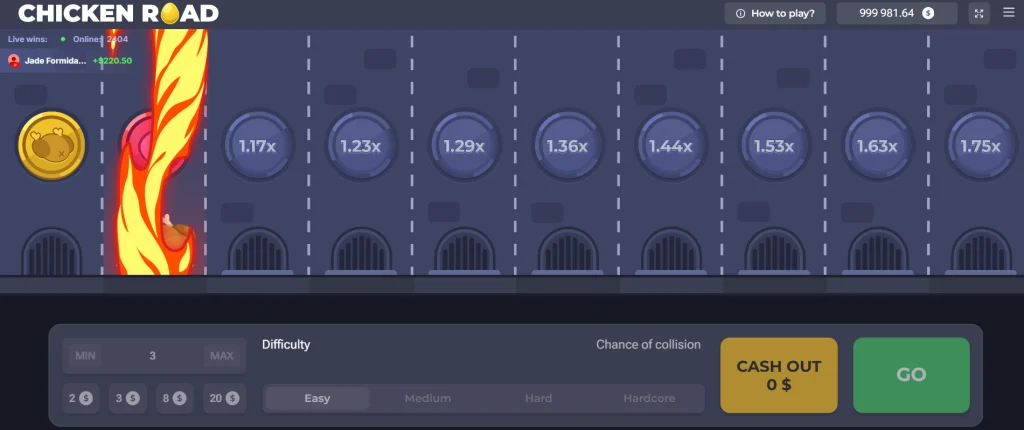Click sewer grate under 1.17x
The height and width of the screenshot is (430, 1024).
click(x=258, y=251)
